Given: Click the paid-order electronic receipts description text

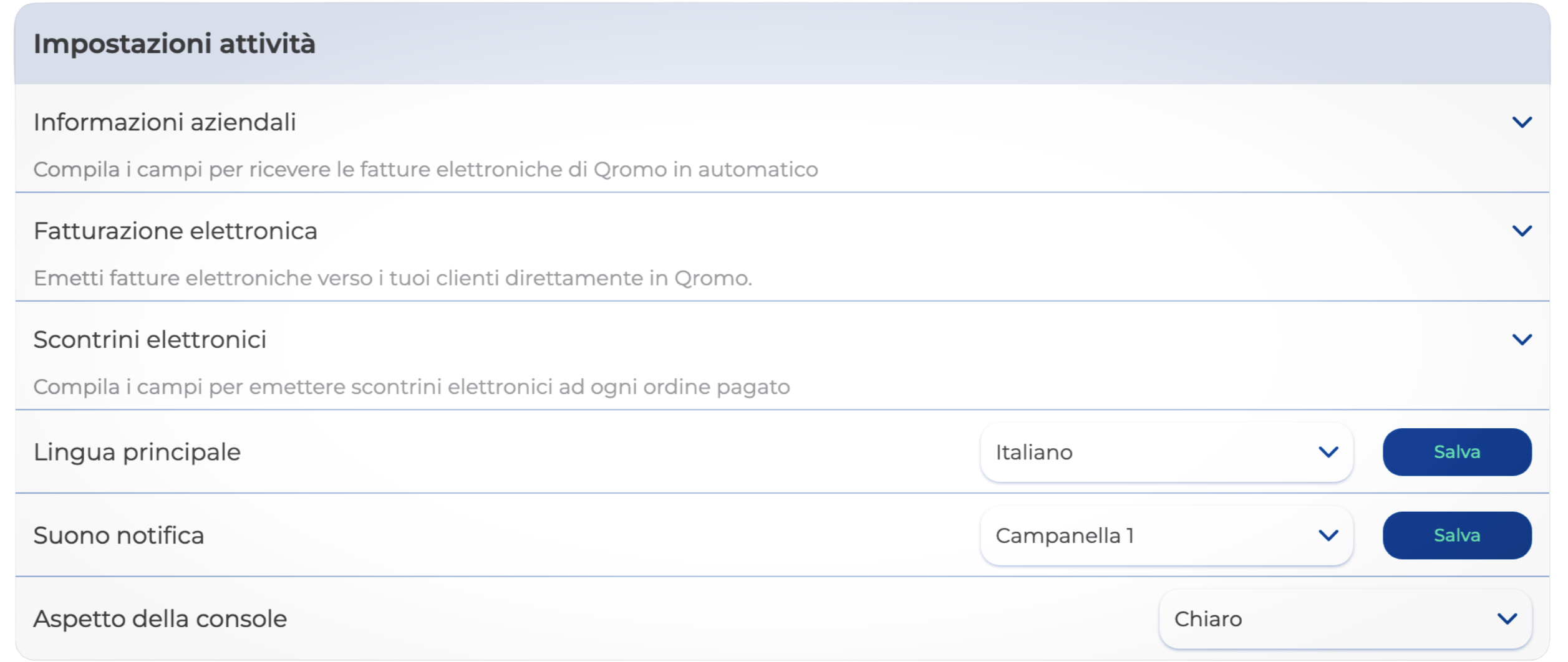Looking at the screenshot, I should [x=412, y=387].
